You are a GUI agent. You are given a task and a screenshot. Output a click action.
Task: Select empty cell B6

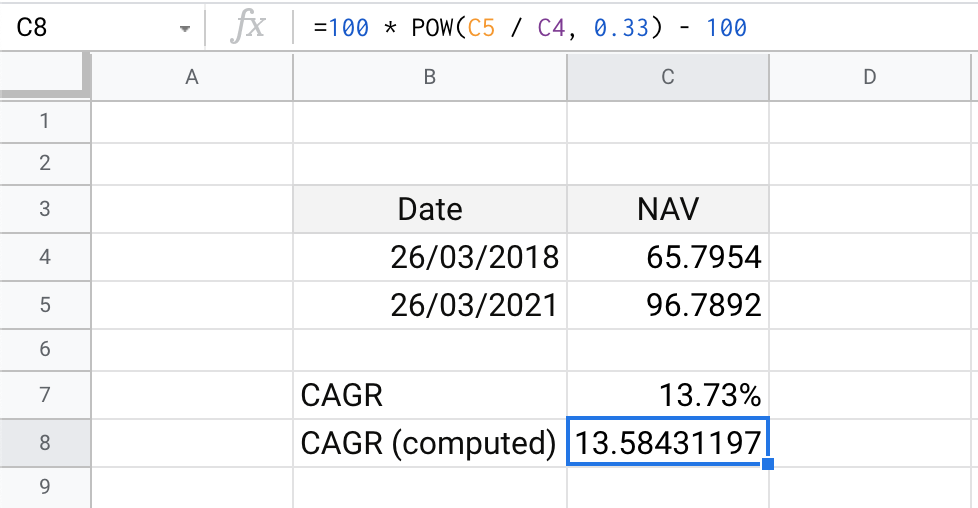pos(430,349)
